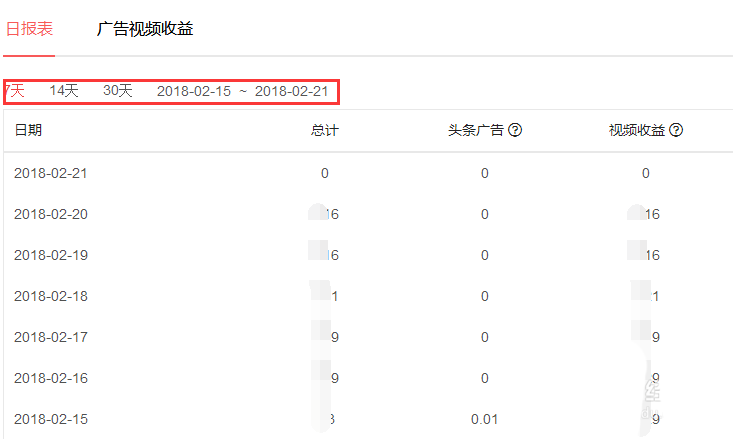
Task: Select the 2018-02-20 table row date
Action: (x=51, y=214)
